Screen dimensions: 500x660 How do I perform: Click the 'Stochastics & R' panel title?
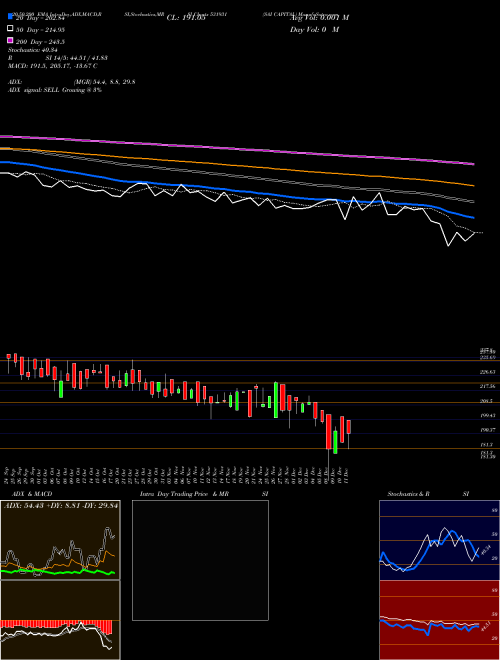(408, 494)
